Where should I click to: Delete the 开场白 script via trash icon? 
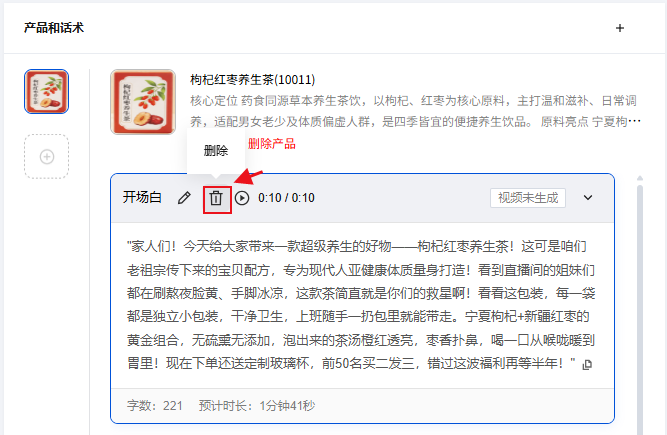point(216,198)
